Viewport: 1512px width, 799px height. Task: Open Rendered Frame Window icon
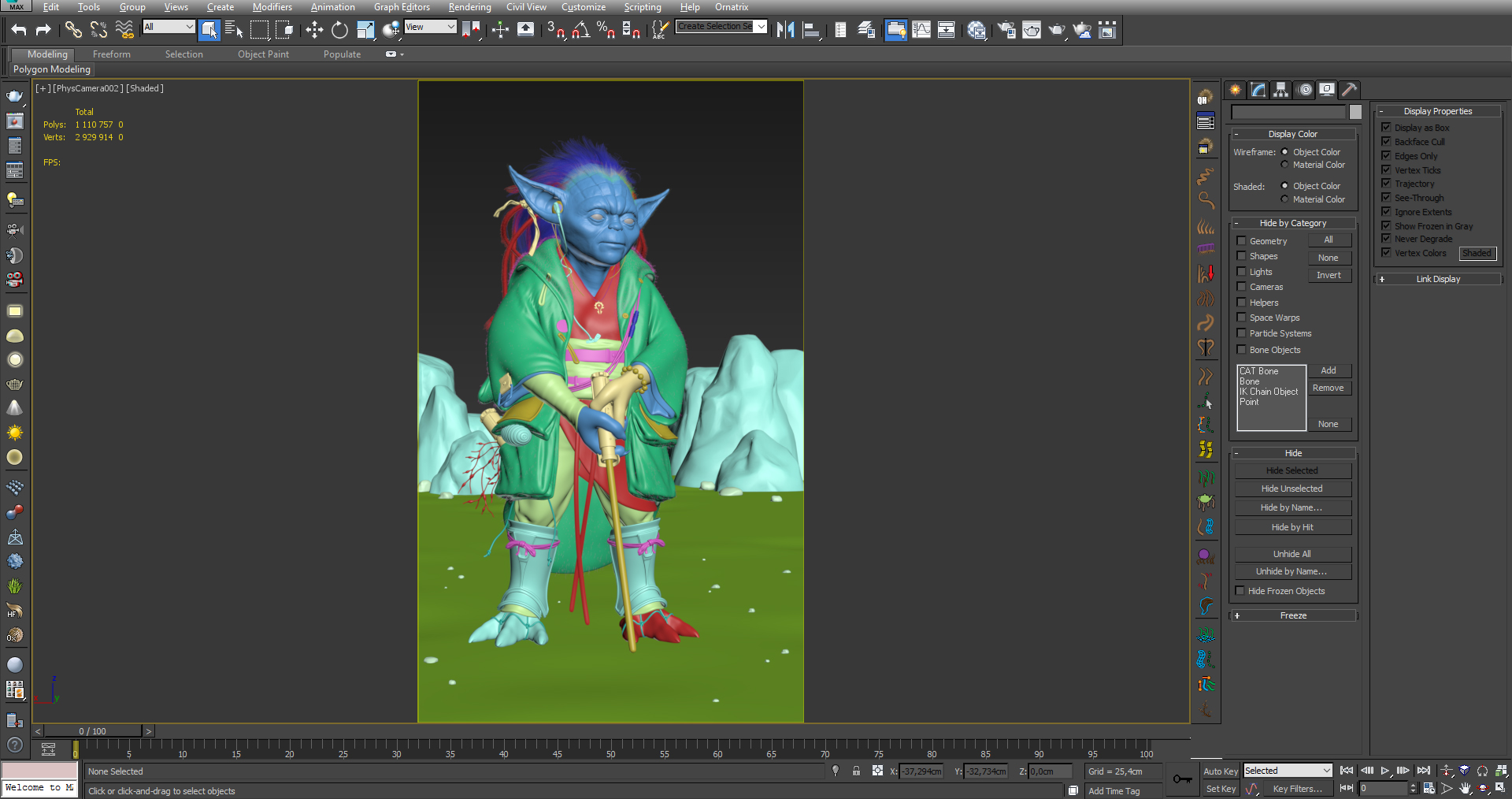[x=1032, y=30]
